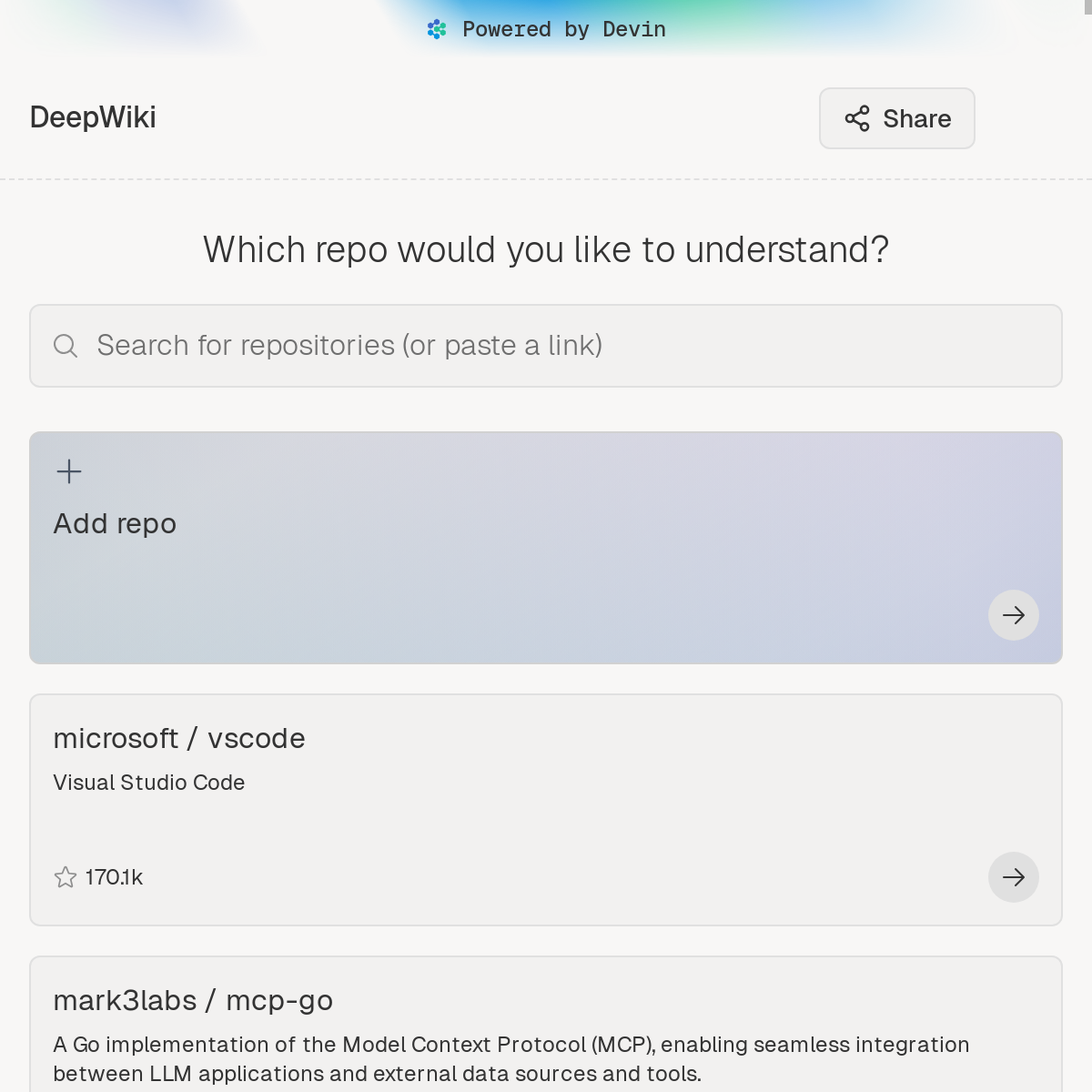Click the Add repo label
Screen dimensions: 1092x1092
[114, 523]
